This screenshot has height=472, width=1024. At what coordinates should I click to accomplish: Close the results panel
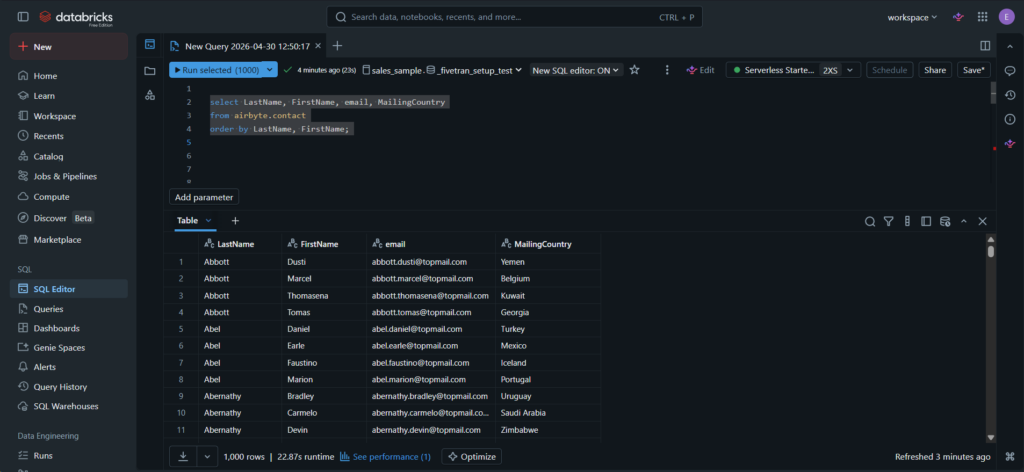pos(982,221)
